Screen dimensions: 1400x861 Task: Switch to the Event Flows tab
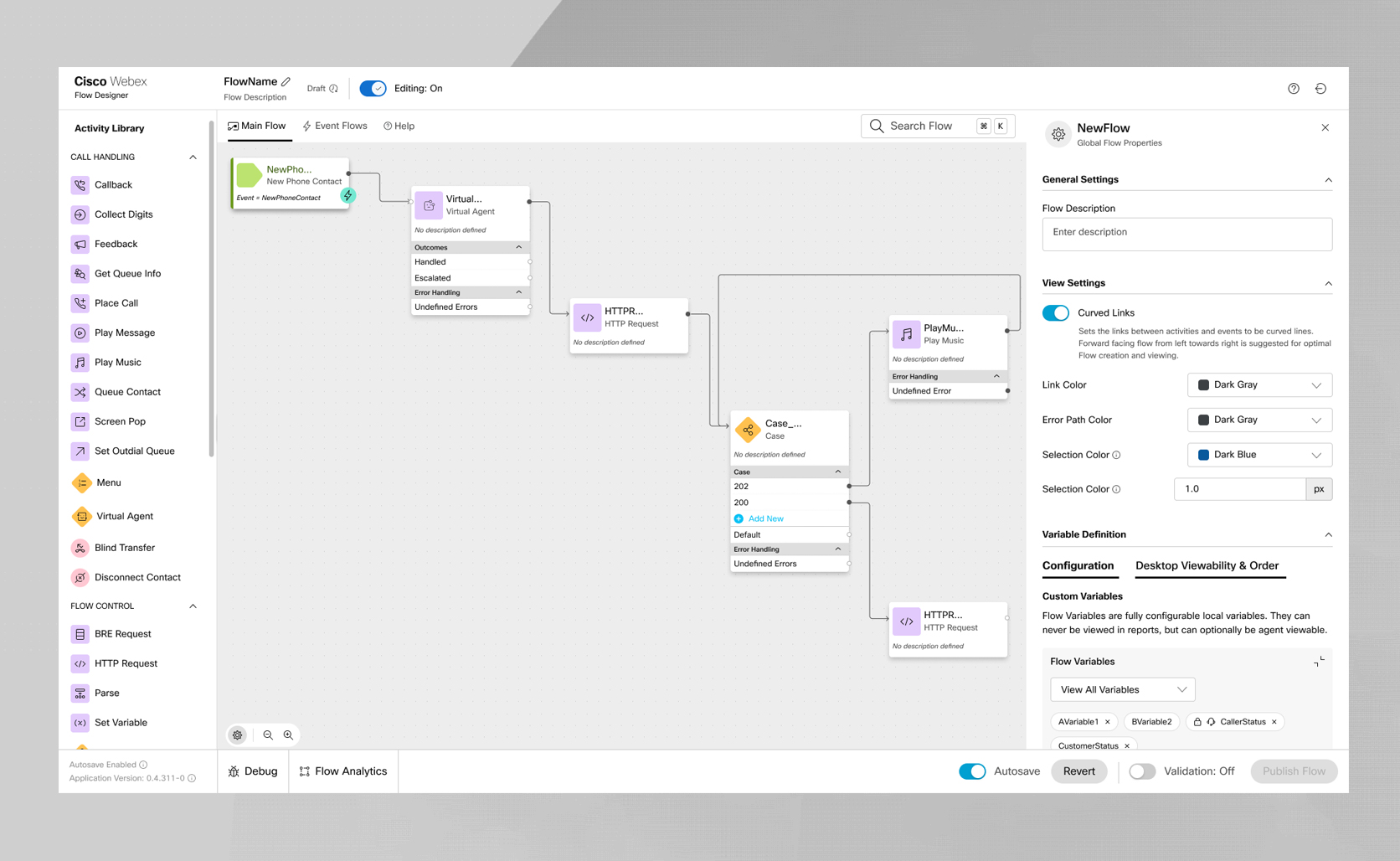(335, 126)
